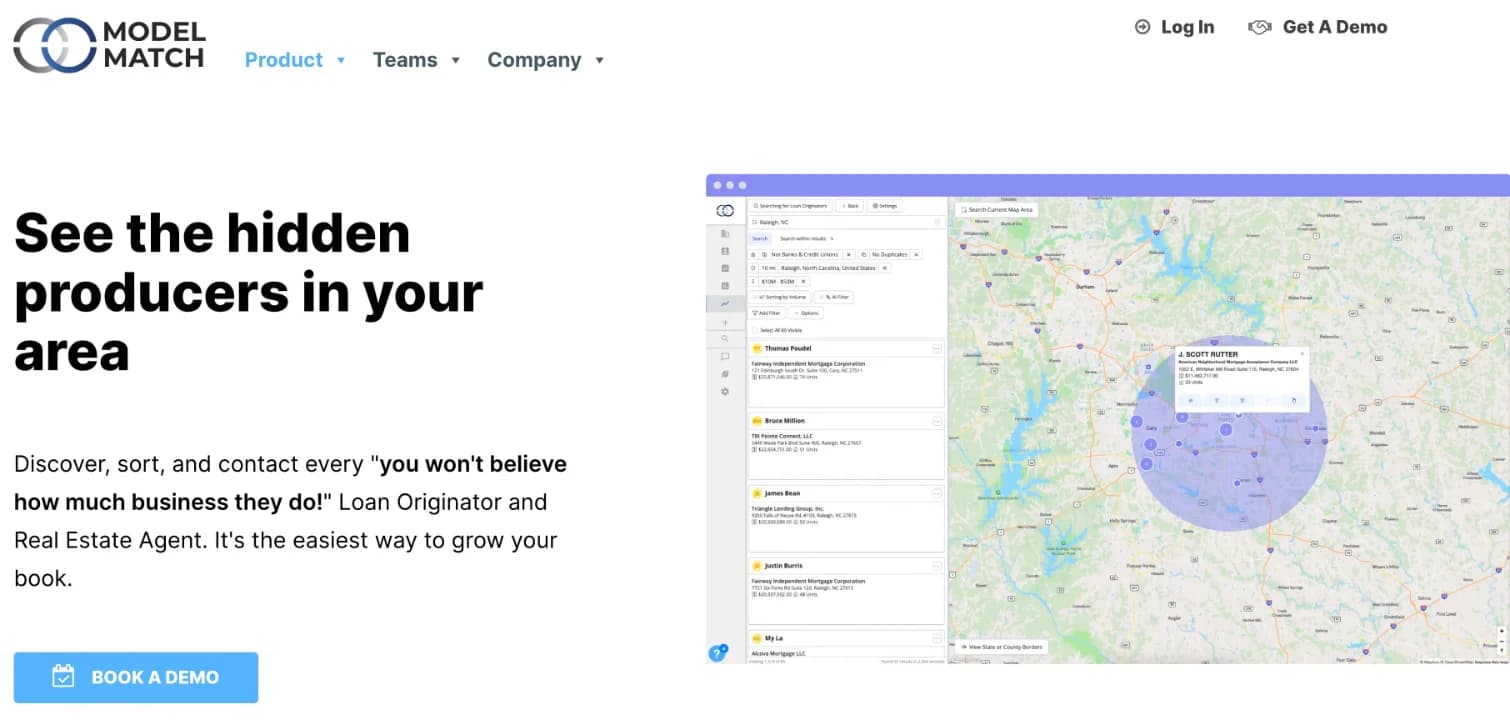Click the Raleigh, NC search field

[847, 222]
